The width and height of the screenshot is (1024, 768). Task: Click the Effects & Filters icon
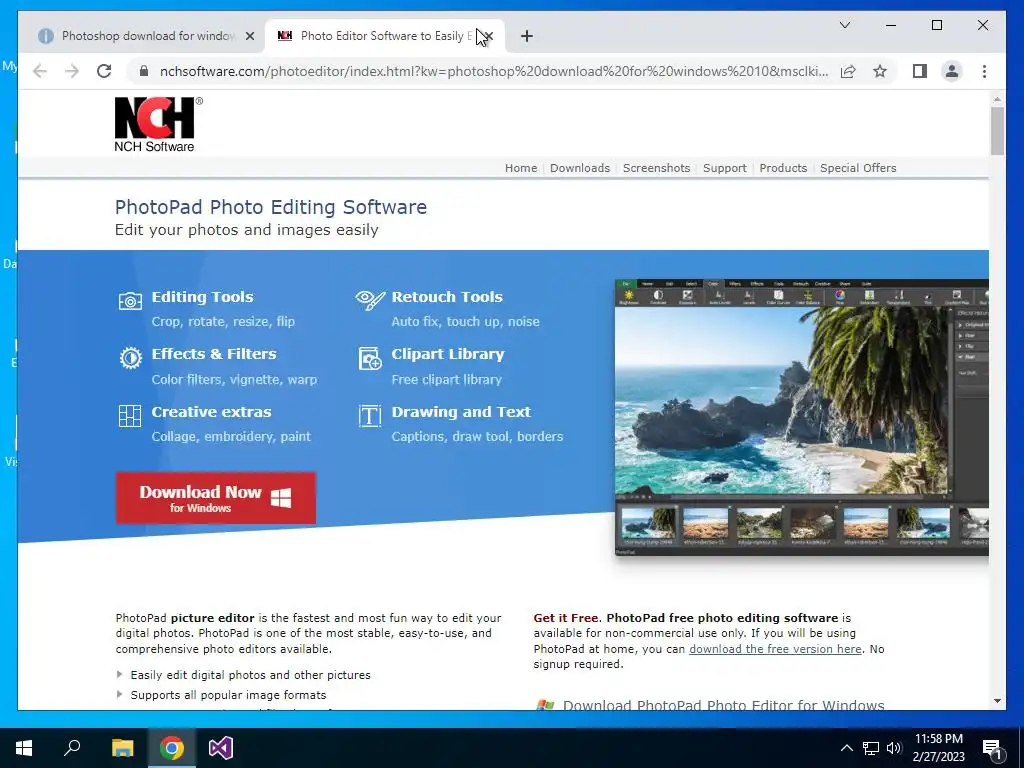point(131,358)
